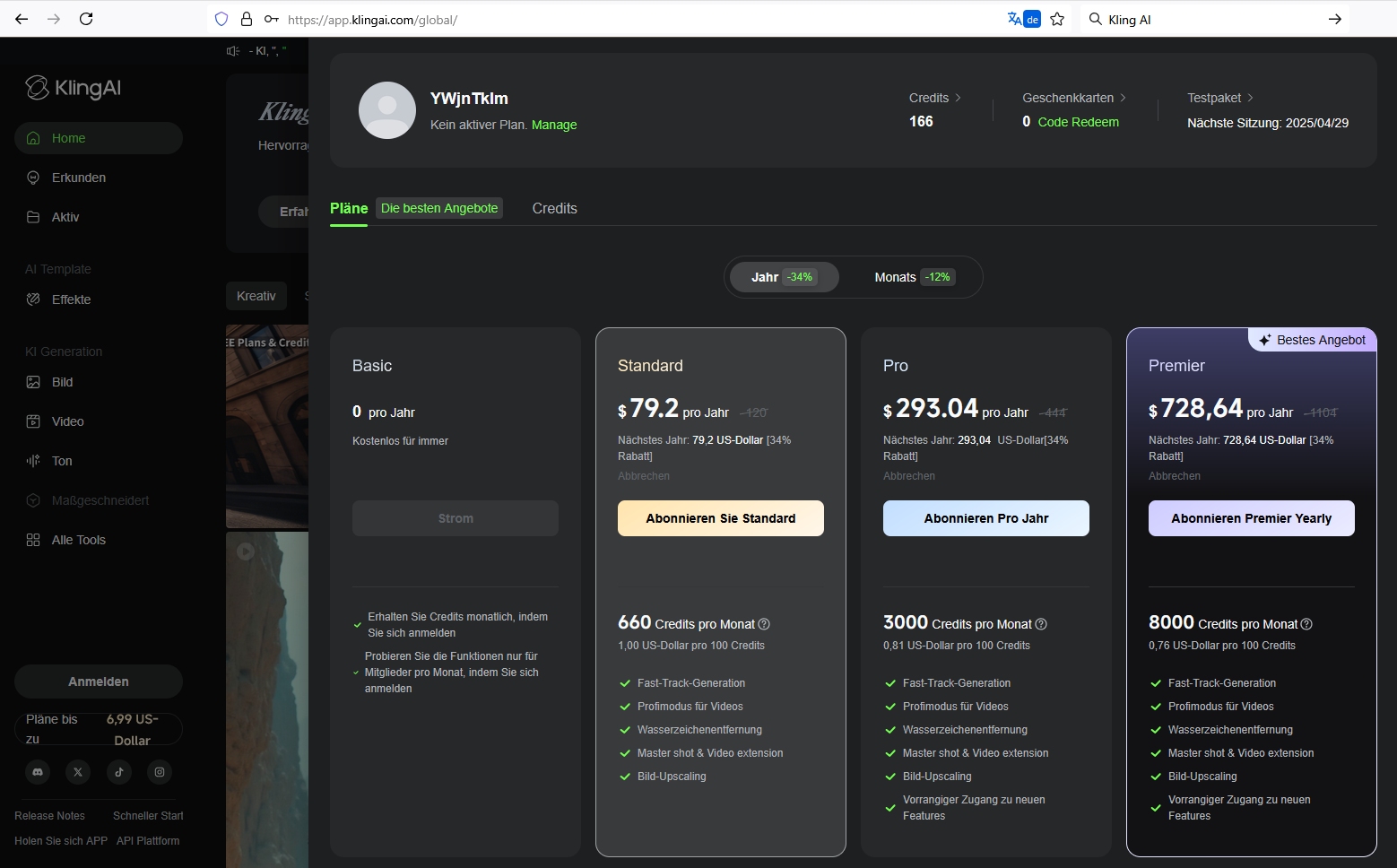Click the browser forward arrow
Screen dimensions: 1397x868
click(x=54, y=19)
